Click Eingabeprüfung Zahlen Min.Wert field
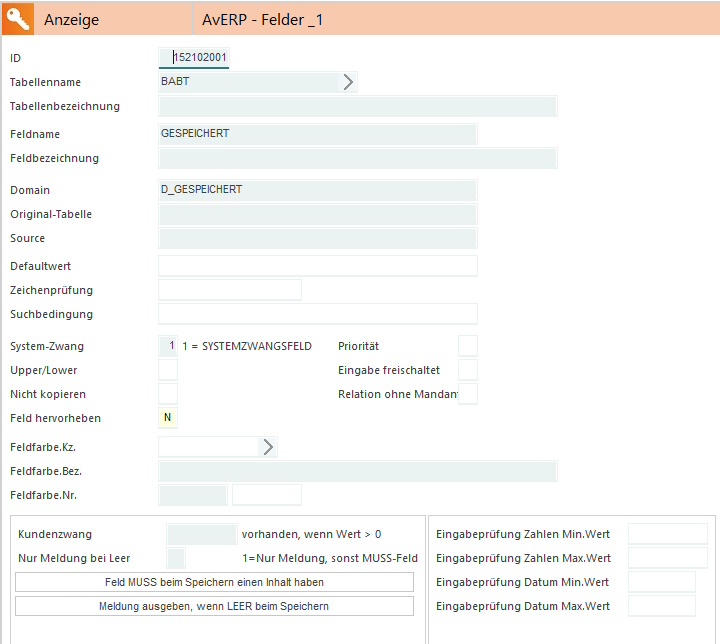 coord(667,534)
